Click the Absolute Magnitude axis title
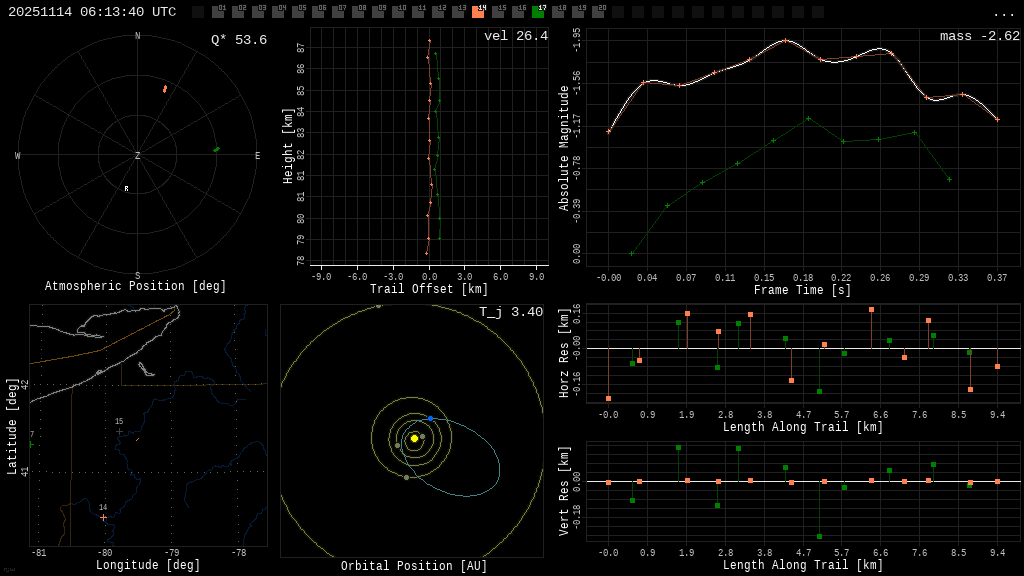This screenshot has height=576, width=1024. (x=564, y=148)
